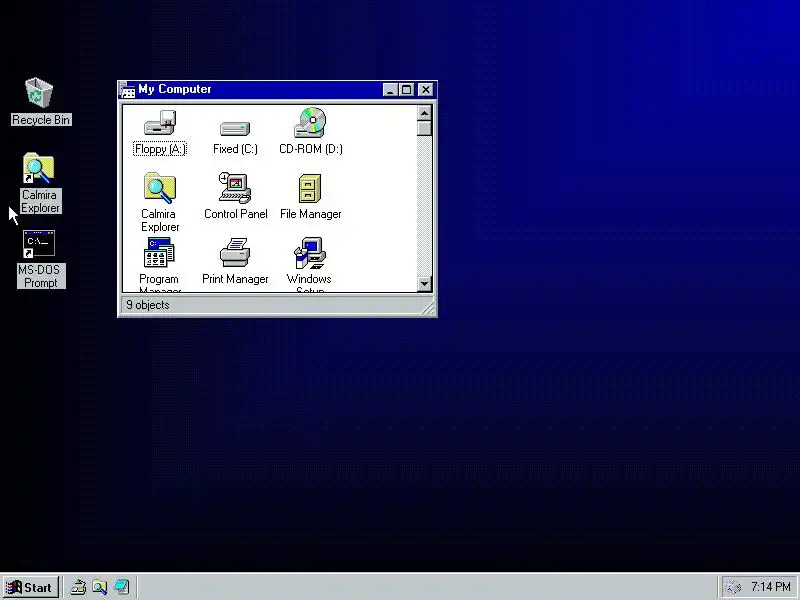This screenshot has width=800, height=600.
Task: Click the 'Floppy (A:)' label text
Action: coord(160,149)
